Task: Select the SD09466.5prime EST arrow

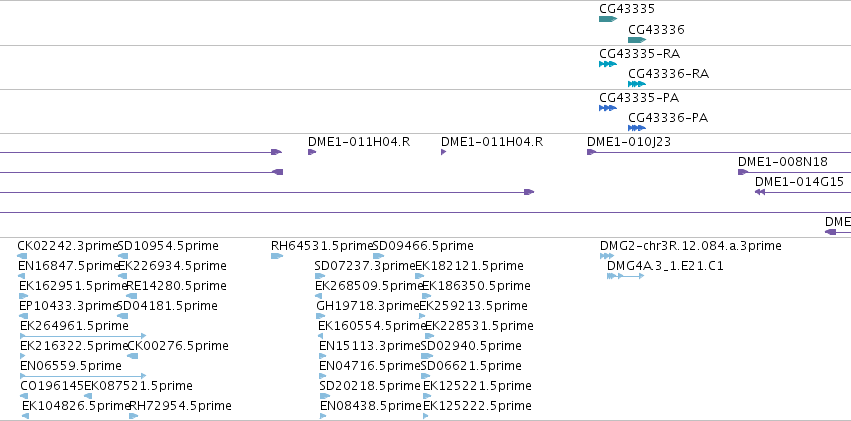Action: pyautogui.click(x=378, y=256)
